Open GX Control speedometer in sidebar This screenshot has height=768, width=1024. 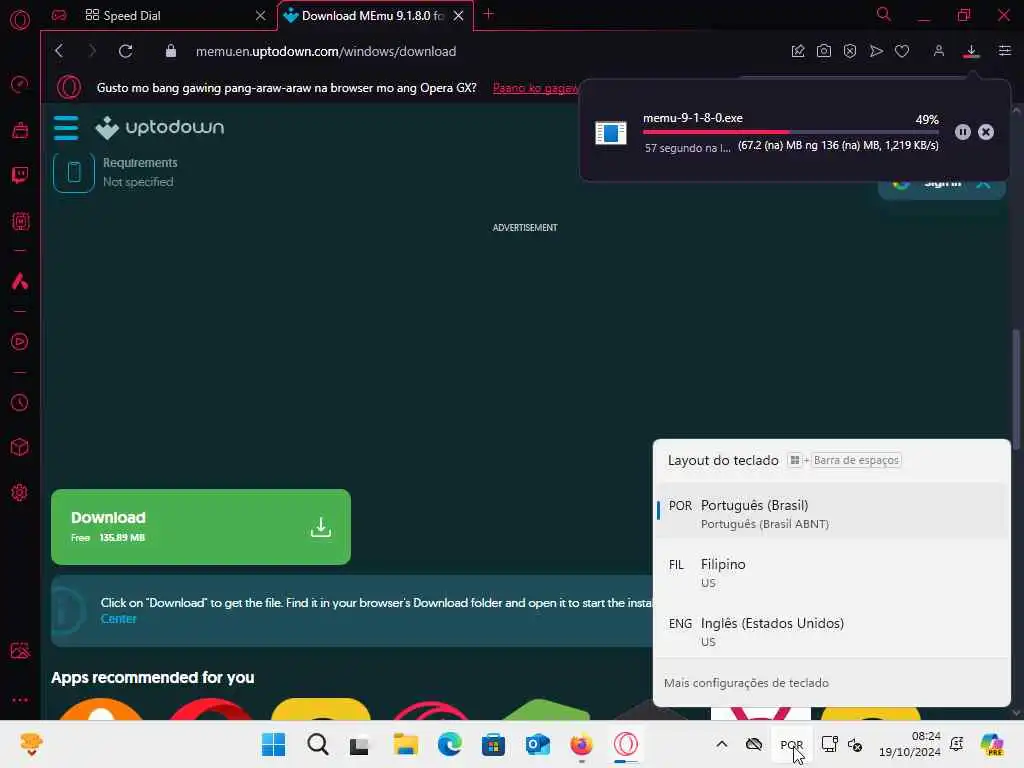point(20,84)
